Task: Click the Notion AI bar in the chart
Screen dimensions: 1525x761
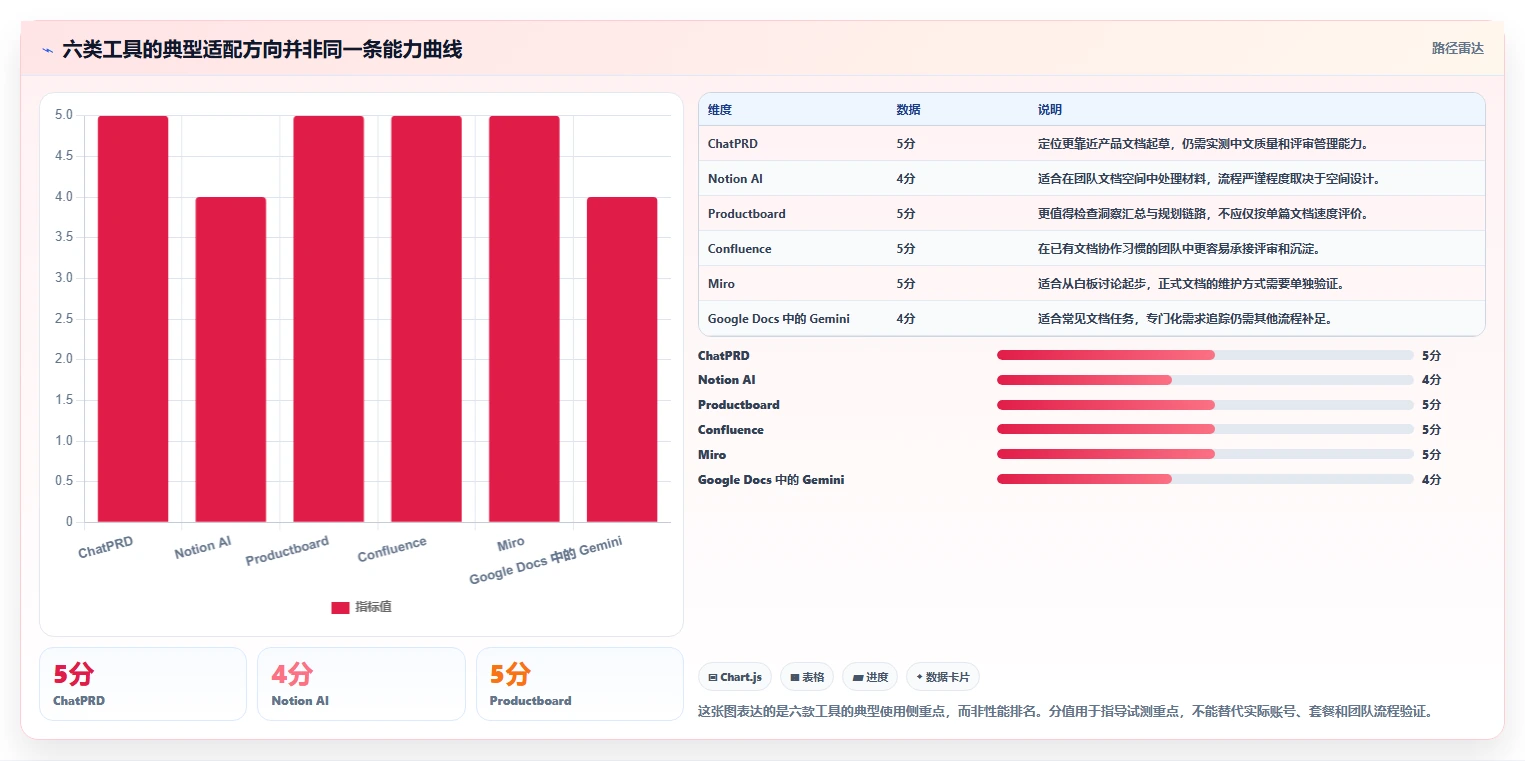Action: pyautogui.click(x=231, y=359)
